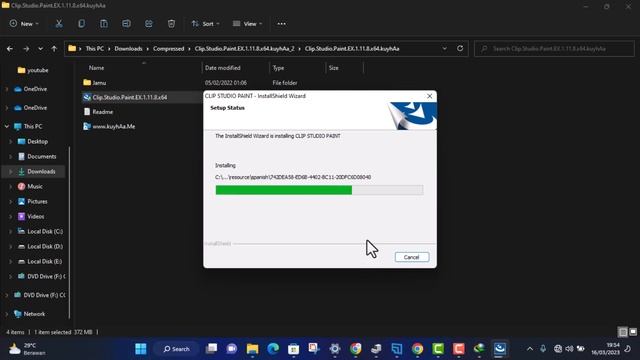This screenshot has width=640, height=360.
Task: Click the Paste icon in toolbar
Action: pyautogui.click(x=104, y=24)
